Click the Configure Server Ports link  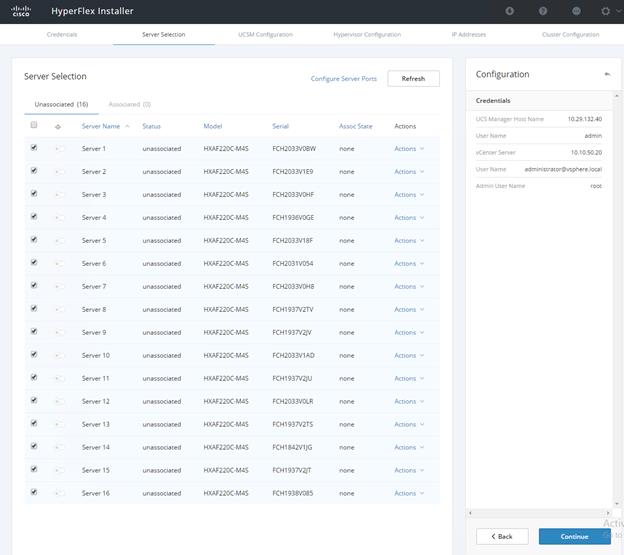point(343,79)
